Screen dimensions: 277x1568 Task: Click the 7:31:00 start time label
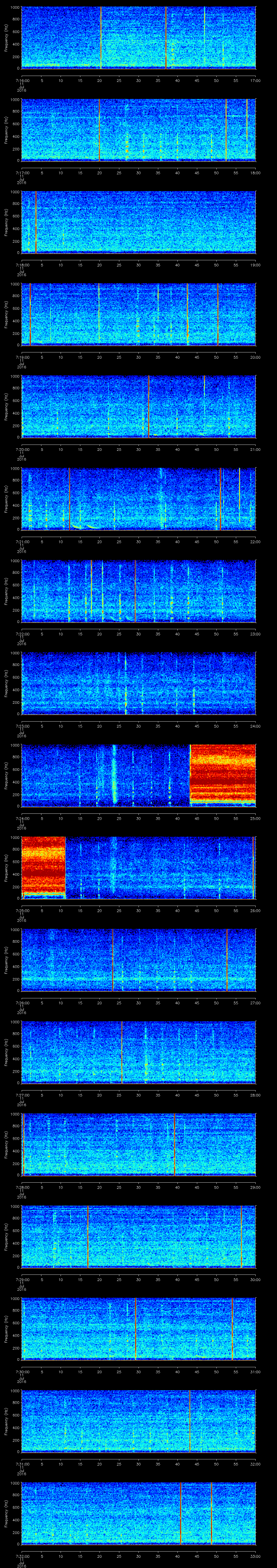22,1464
